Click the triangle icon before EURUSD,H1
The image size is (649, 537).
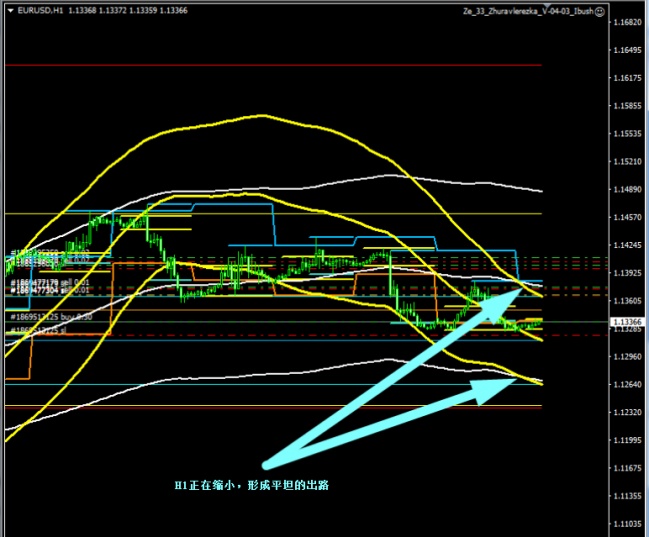pos(9,12)
